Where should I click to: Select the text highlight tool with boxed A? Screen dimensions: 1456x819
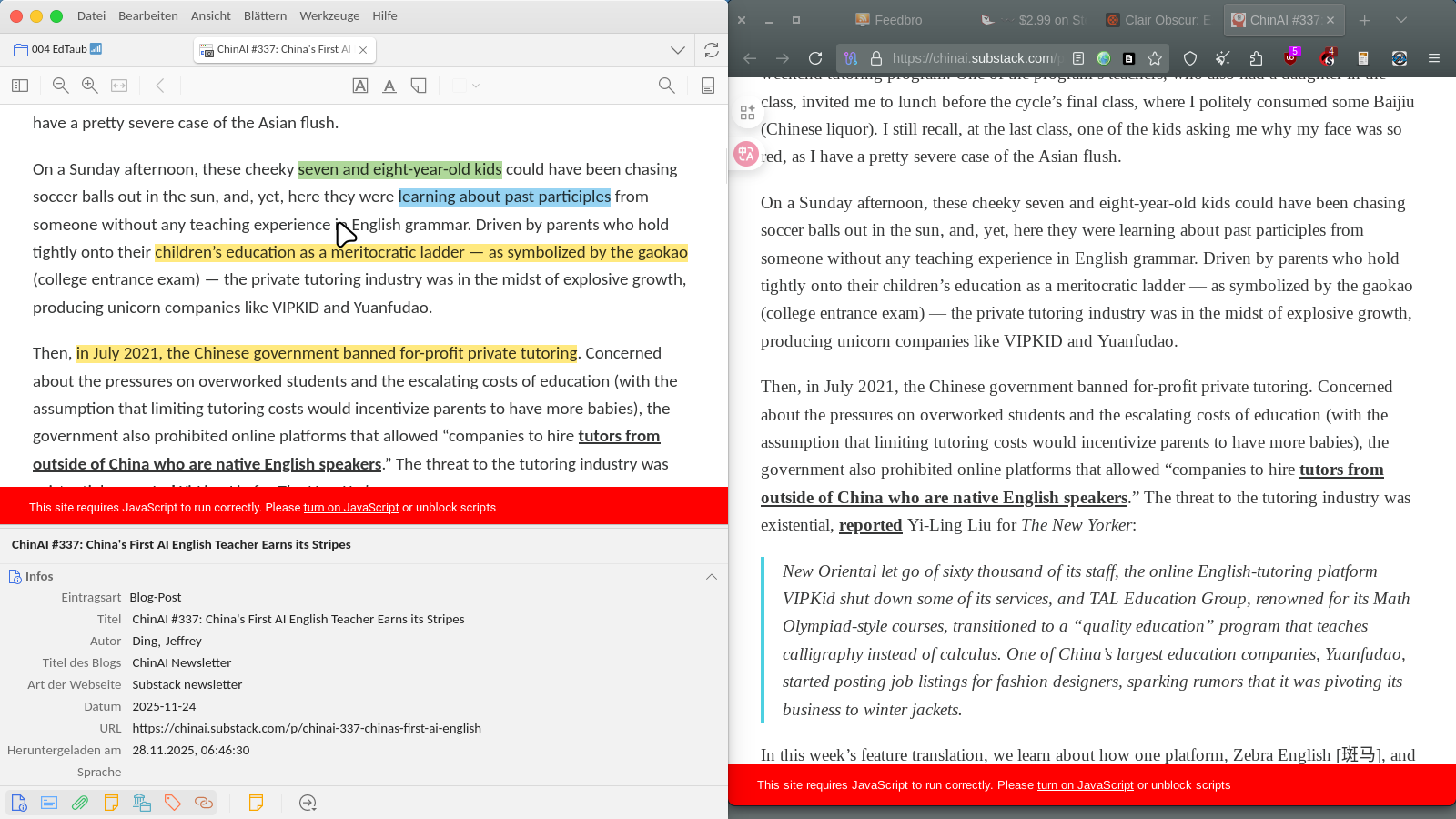(x=360, y=86)
